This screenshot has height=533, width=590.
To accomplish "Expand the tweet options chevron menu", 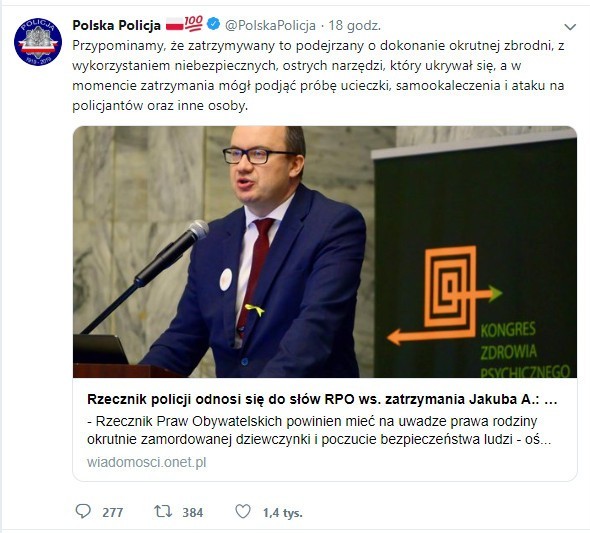I will coord(570,27).
